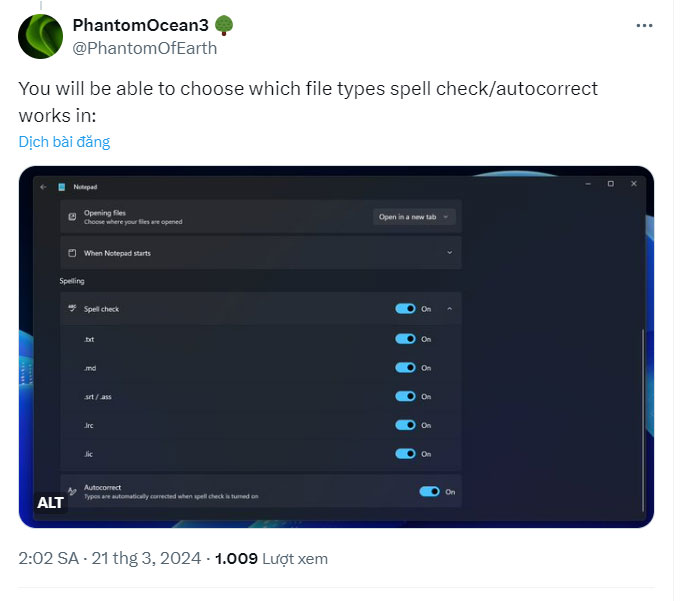
Task: Click the back arrow in Notepad settings
Action: click(43, 187)
